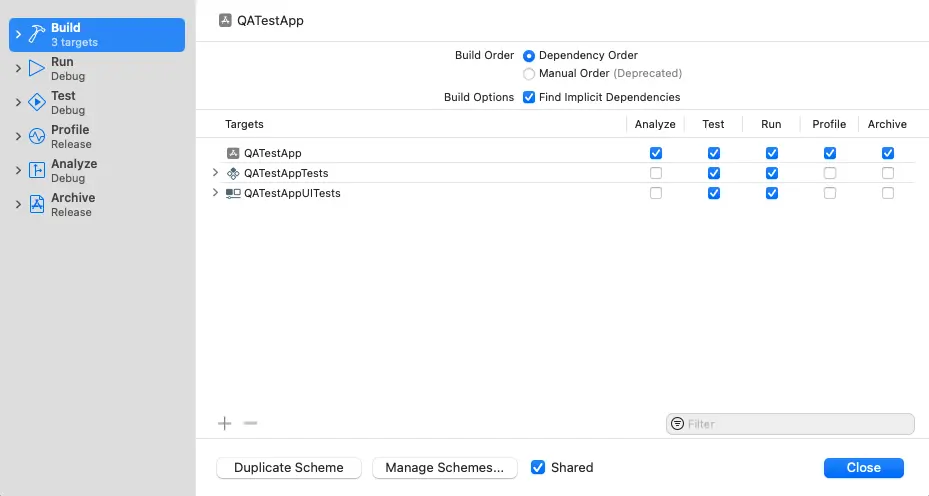Click the minus icon to remove target
The width and height of the screenshot is (929, 496).
point(251,423)
